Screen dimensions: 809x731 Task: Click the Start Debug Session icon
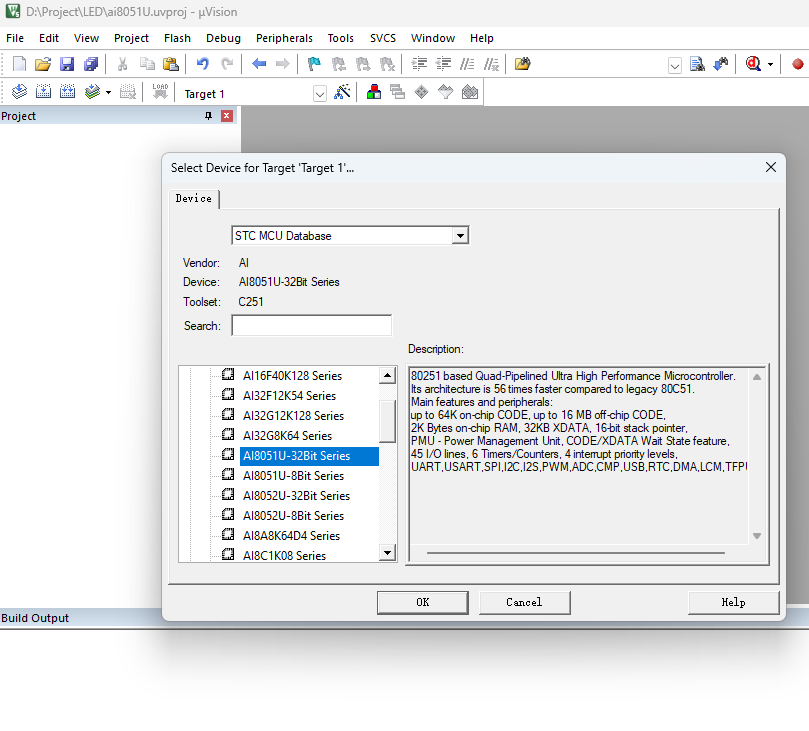pyautogui.click(x=753, y=64)
